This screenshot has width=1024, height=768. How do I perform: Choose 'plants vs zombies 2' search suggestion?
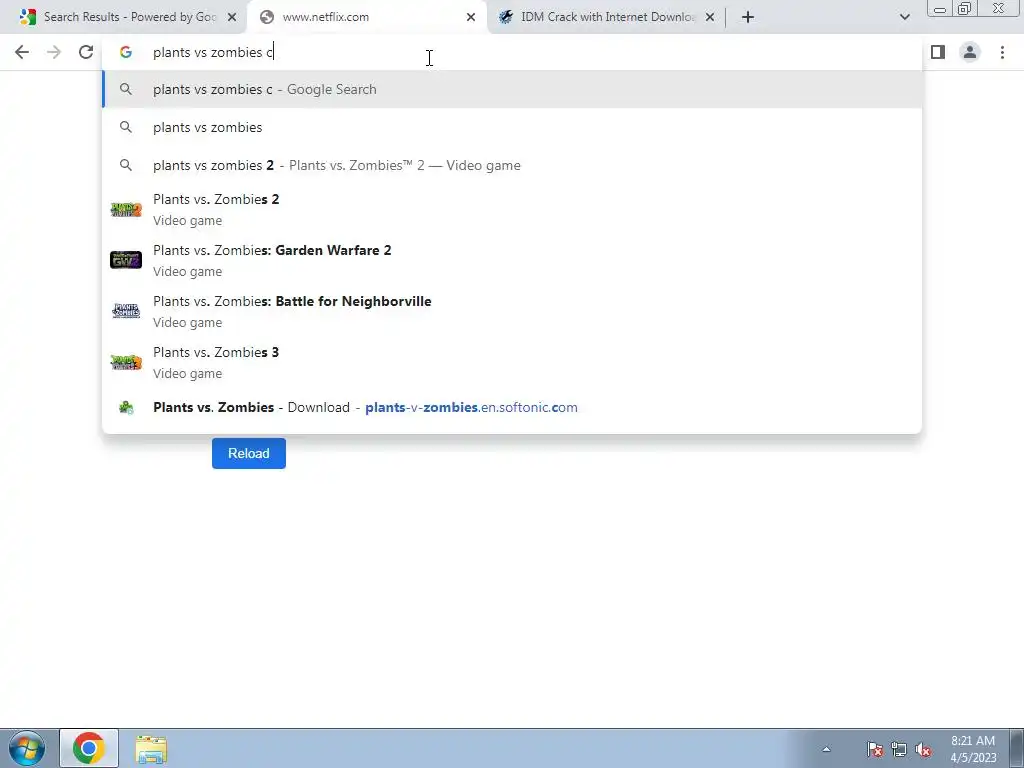coord(512,165)
